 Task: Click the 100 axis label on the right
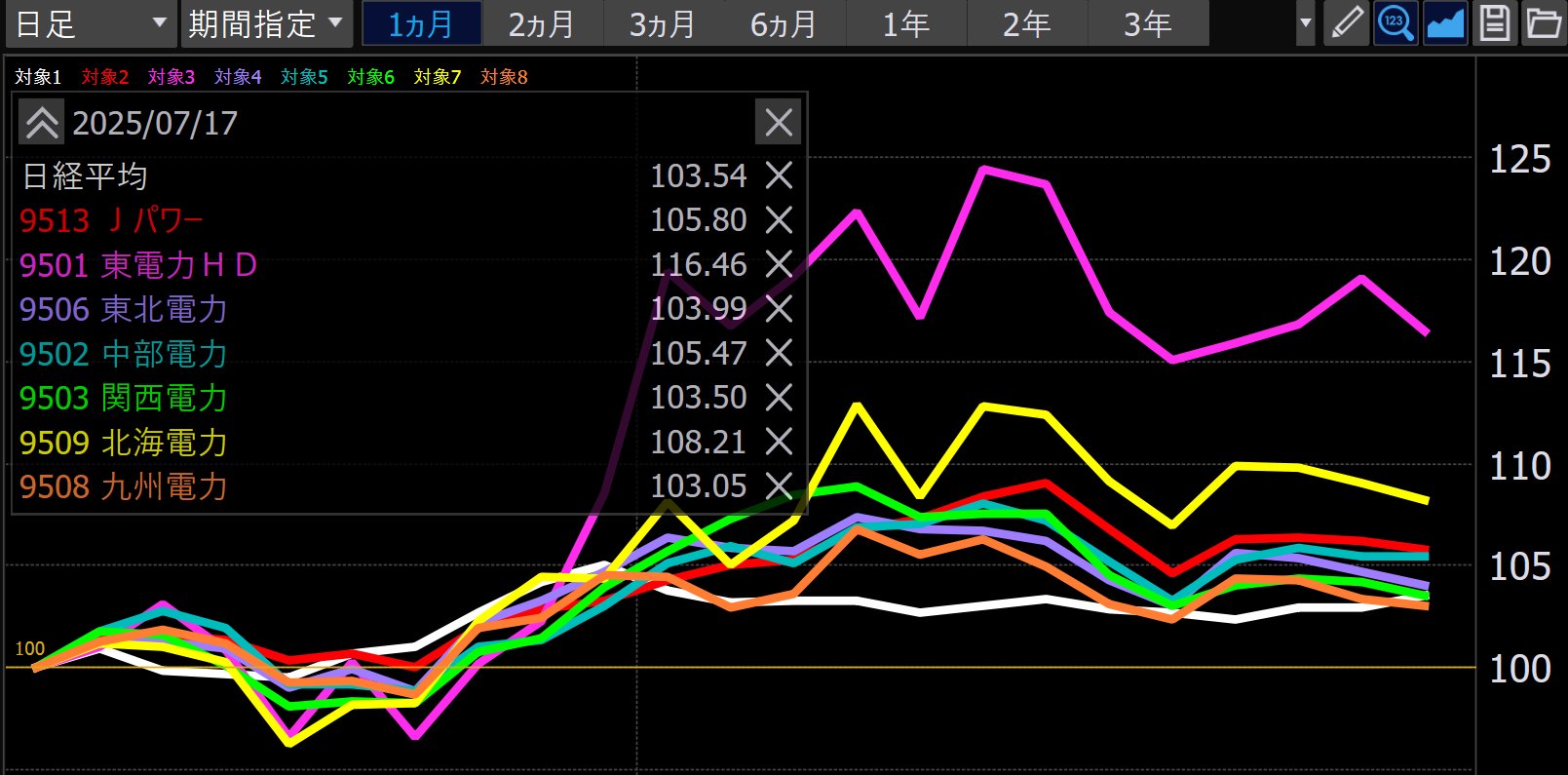pyautogui.click(x=1519, y=669)
